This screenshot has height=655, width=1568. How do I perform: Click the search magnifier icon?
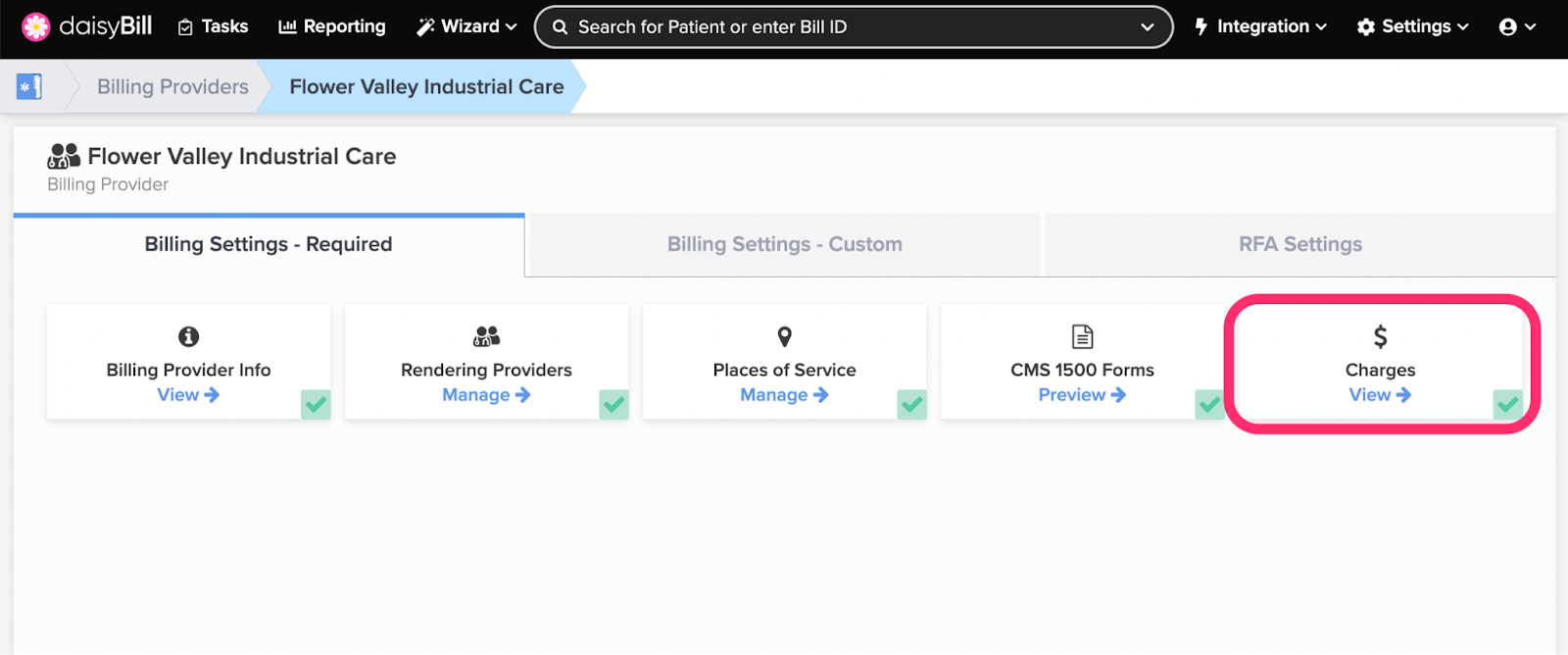[x=561, y=27]
